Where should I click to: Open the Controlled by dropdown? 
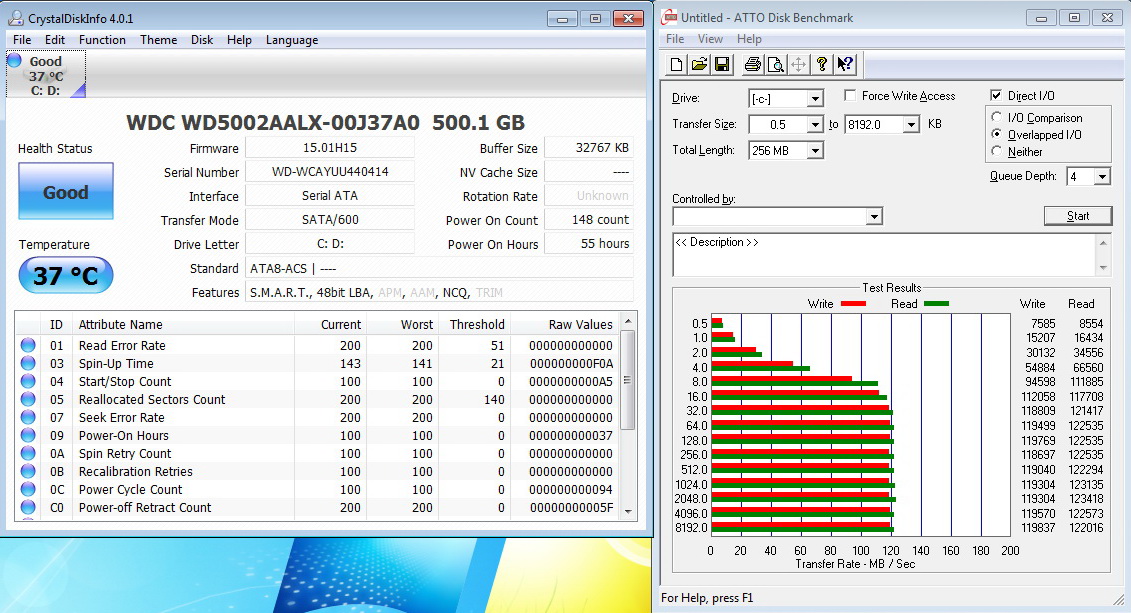click(x=874, y=216)
